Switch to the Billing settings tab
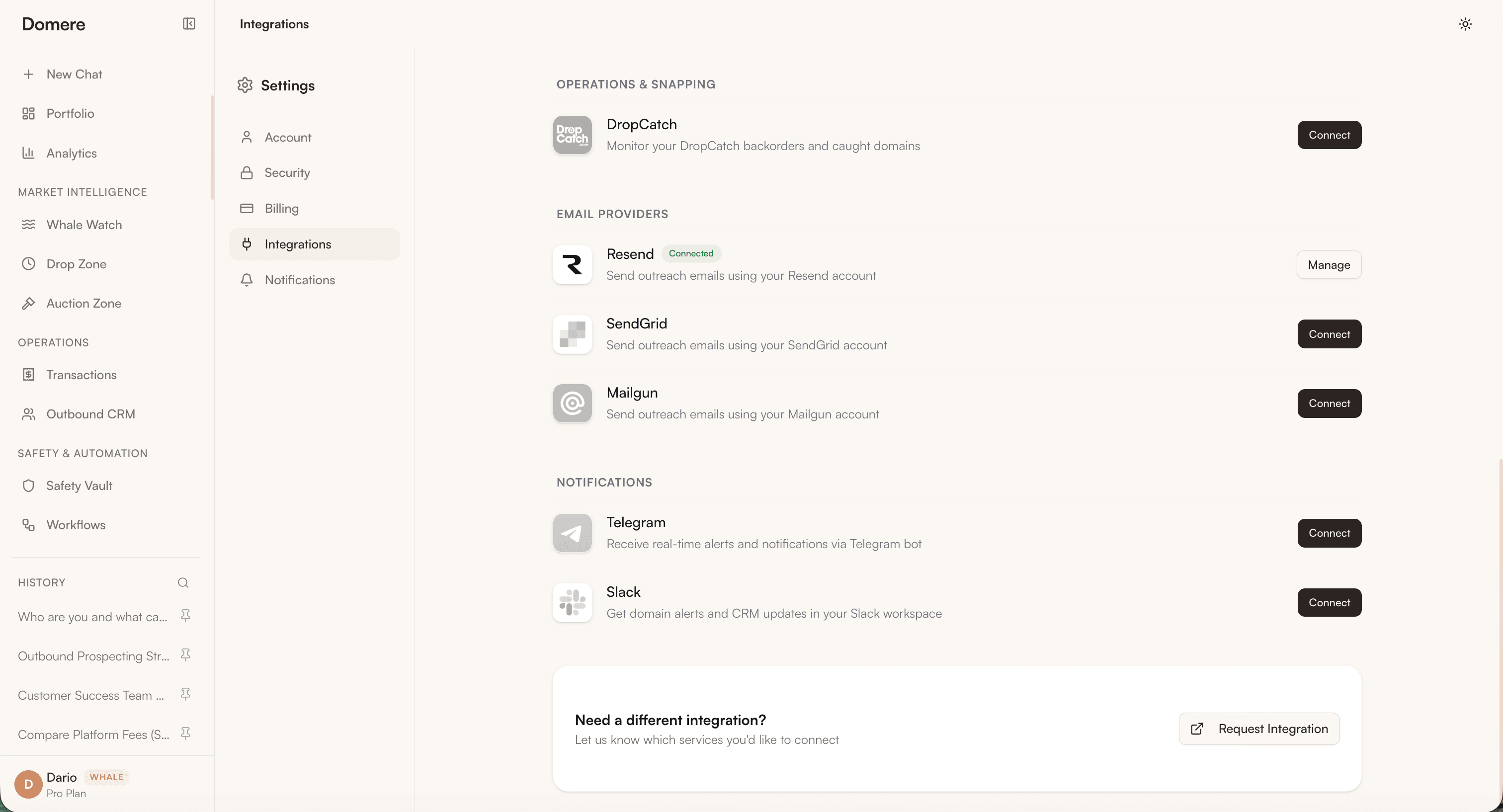Viewport: 1503px width, 812px height. pyautogui.click(x=282, y=208)
